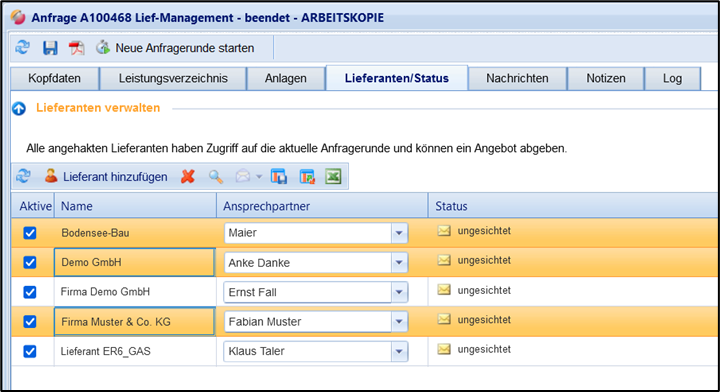Select the Demo GmbH name cell
Screen dimensions: 720x392
(135, 263)
